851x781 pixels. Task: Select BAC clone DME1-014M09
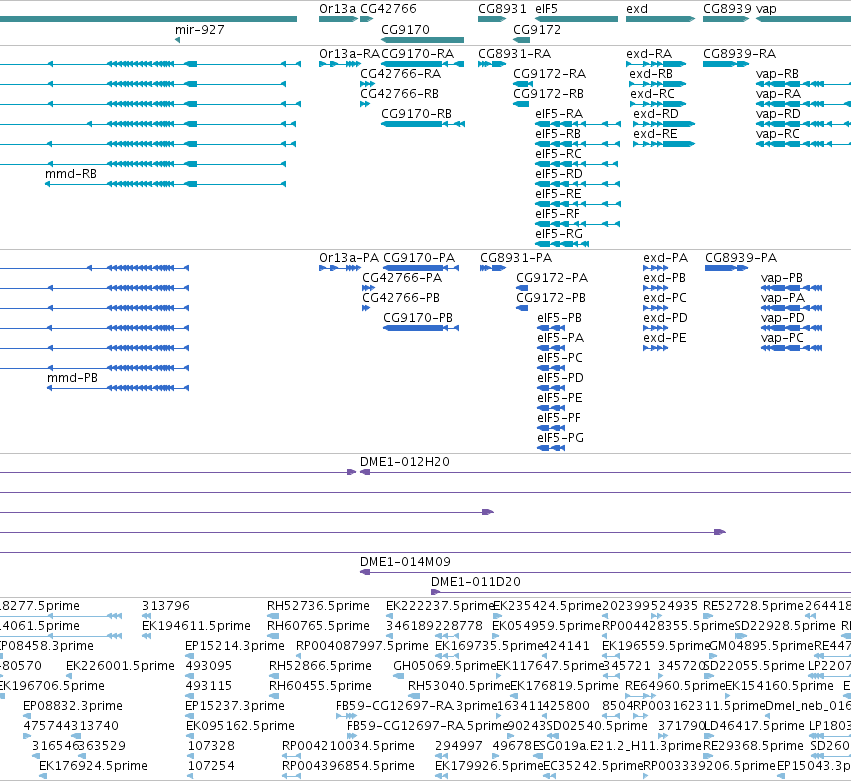(x=405, y=562)
